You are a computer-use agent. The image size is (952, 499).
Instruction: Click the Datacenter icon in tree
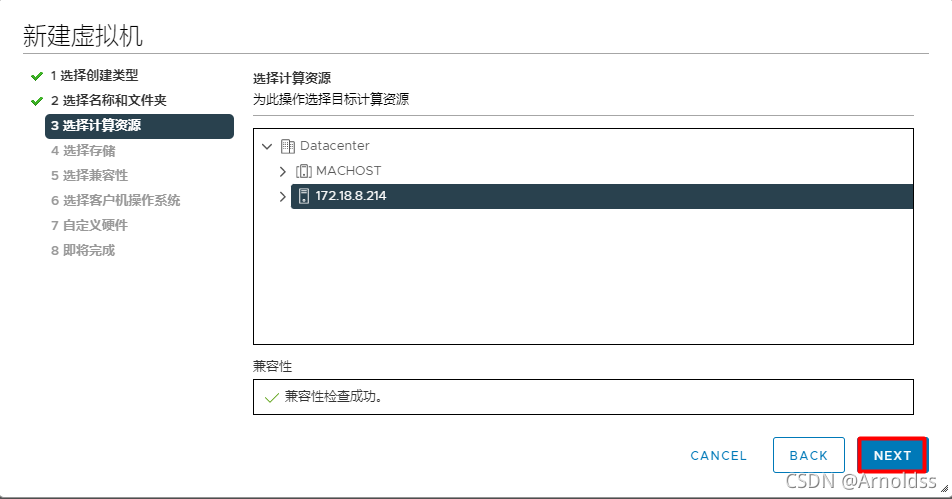pos(288,146)
